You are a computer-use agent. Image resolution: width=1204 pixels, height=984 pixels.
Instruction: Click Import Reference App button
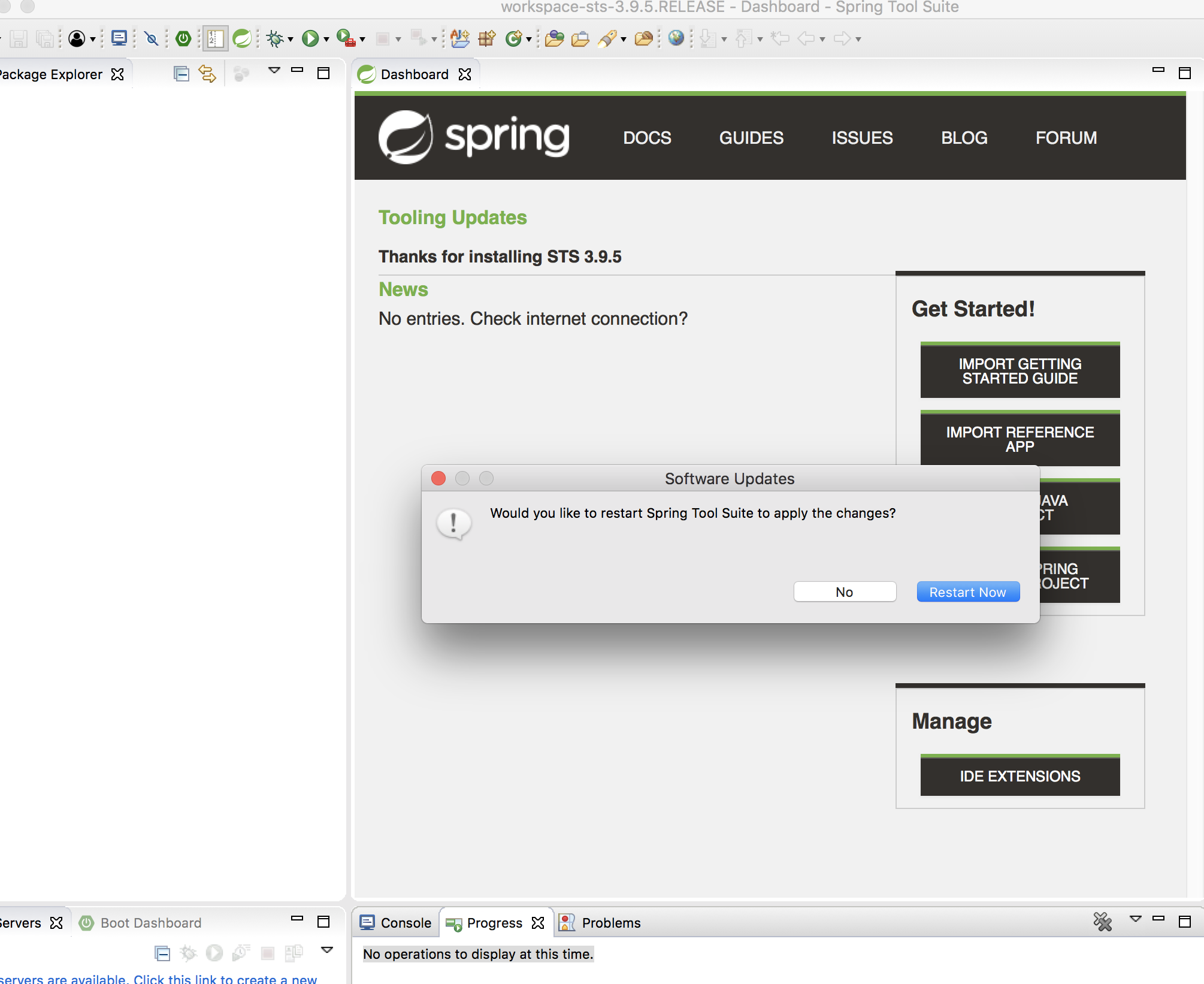tap(1020, 439)
